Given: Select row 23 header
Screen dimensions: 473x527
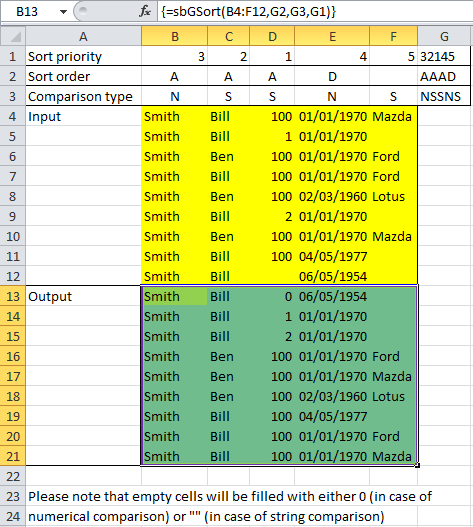Looking at the screenshot, I should click(13, 496).
